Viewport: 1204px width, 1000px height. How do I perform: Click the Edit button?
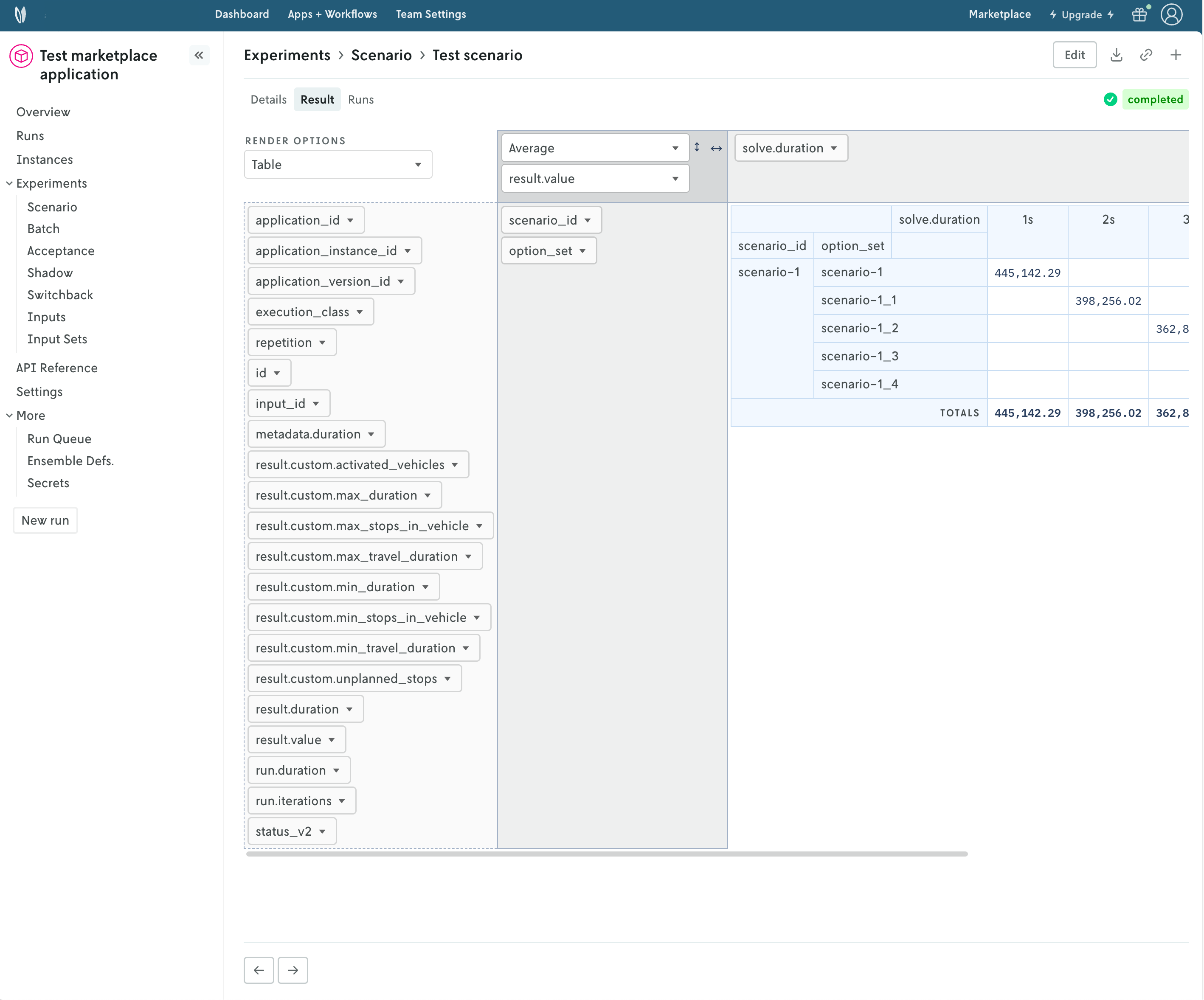(x=1074, y=55)
